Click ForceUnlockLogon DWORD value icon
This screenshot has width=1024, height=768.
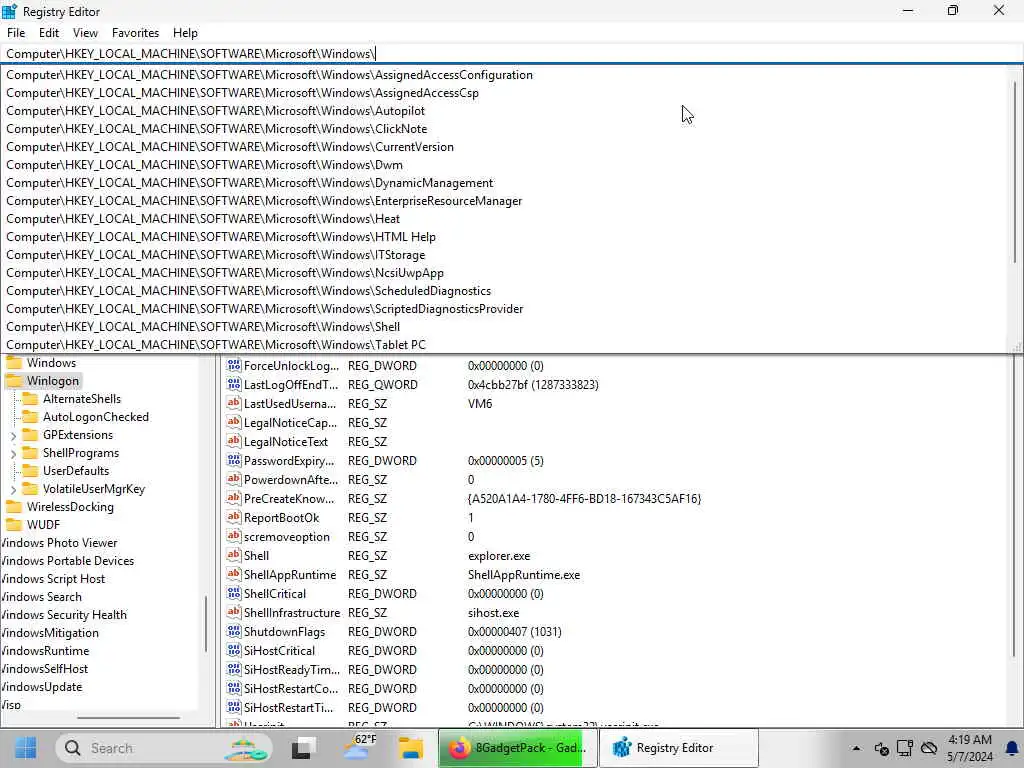[x=233, y=366]
